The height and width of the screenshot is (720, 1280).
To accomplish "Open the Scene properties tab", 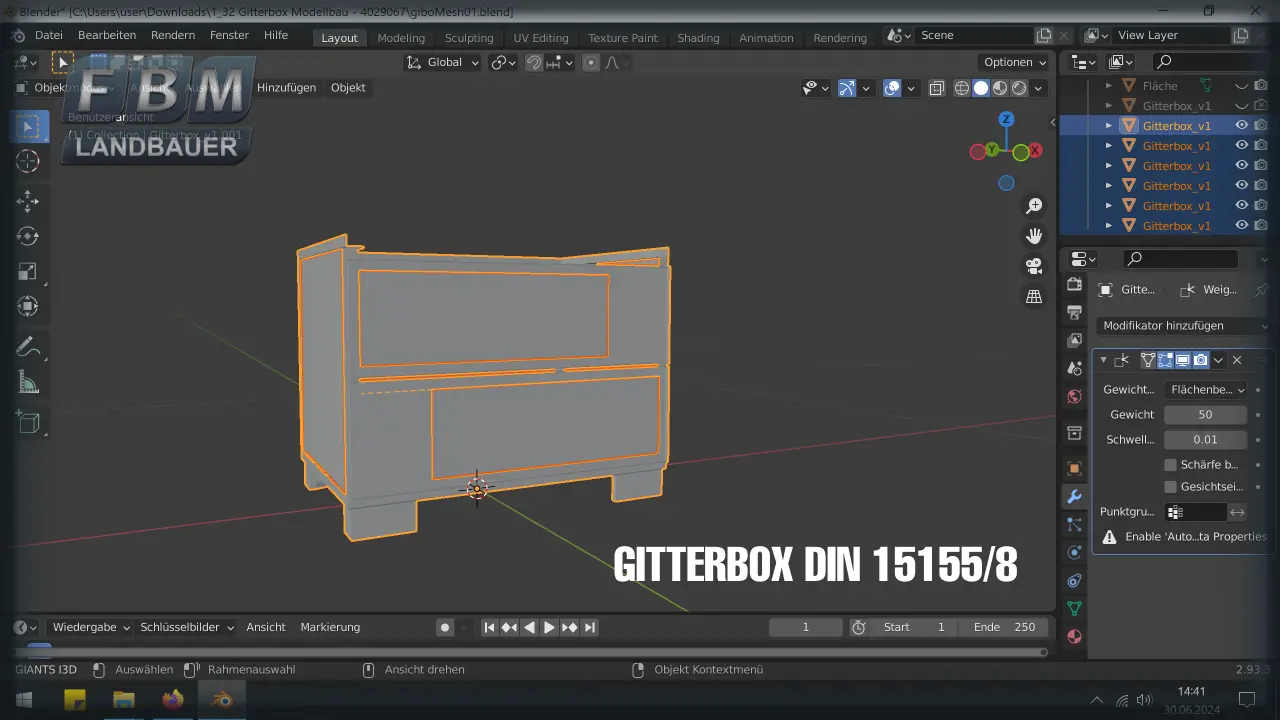I will point(1075,368).
